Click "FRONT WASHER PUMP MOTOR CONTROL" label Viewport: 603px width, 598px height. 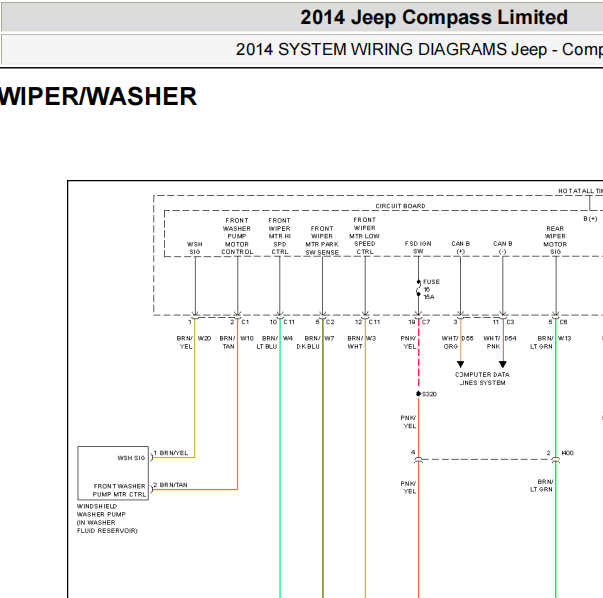pyautogui.click(x=237, y=236)
